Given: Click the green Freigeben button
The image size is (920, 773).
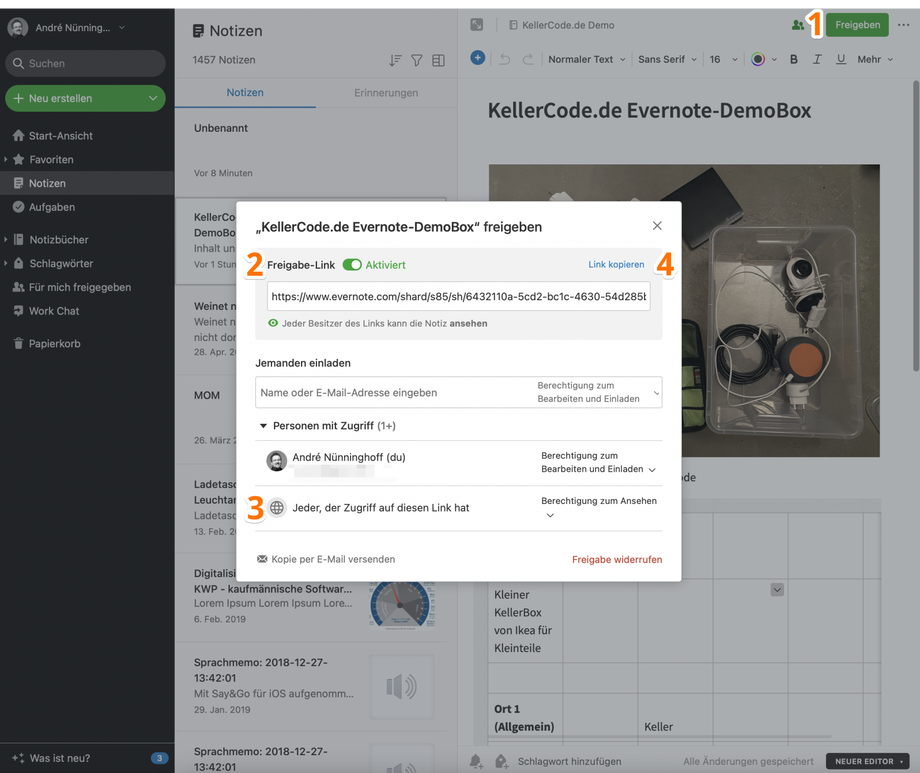Looking at the screenshot, I should (857, 25).
